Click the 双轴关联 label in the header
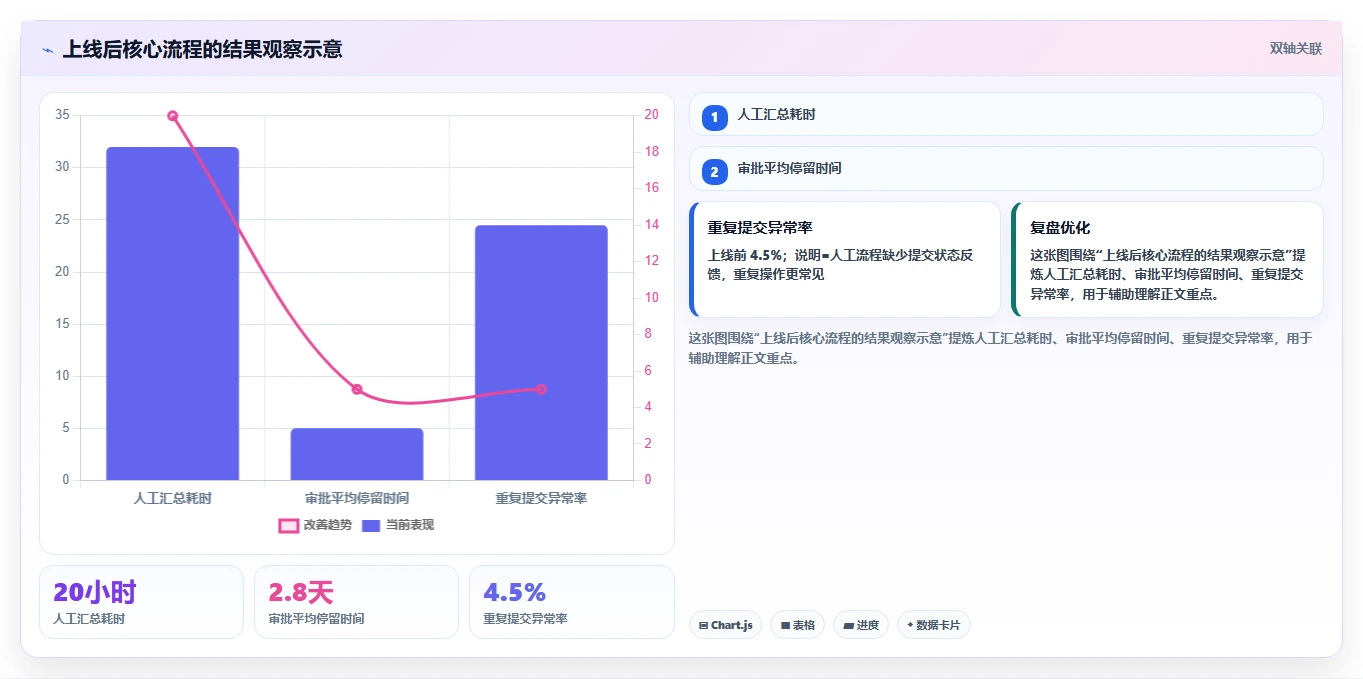 tap(1295, 49)
